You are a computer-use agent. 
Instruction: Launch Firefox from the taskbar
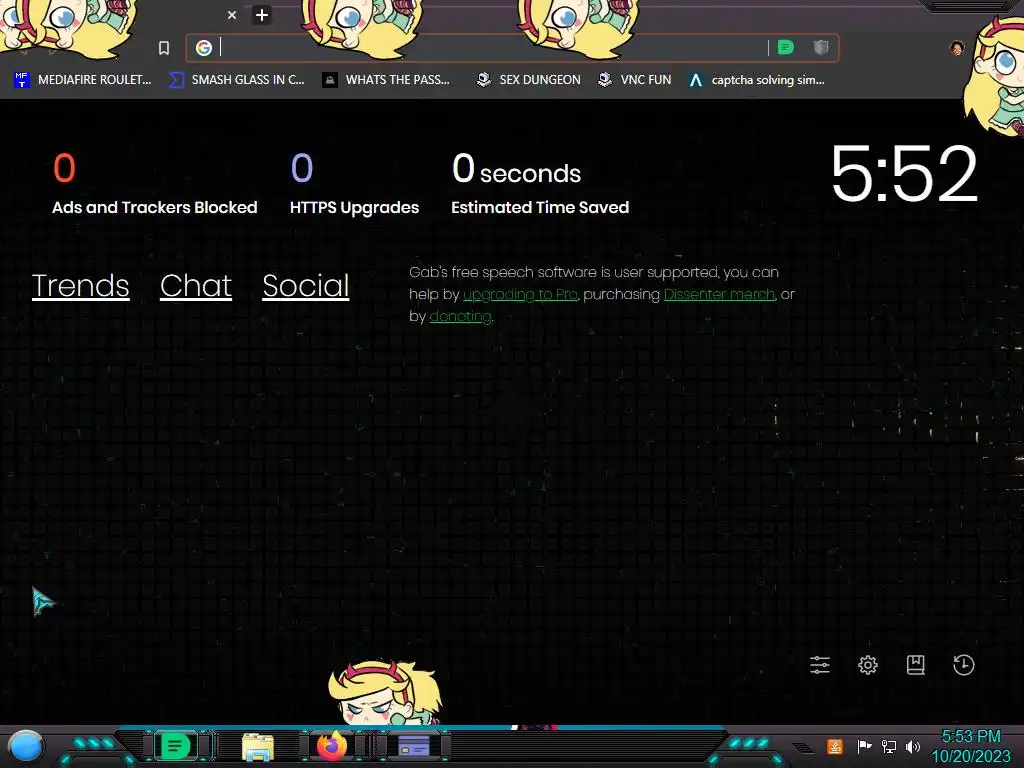tap(332, 746)
